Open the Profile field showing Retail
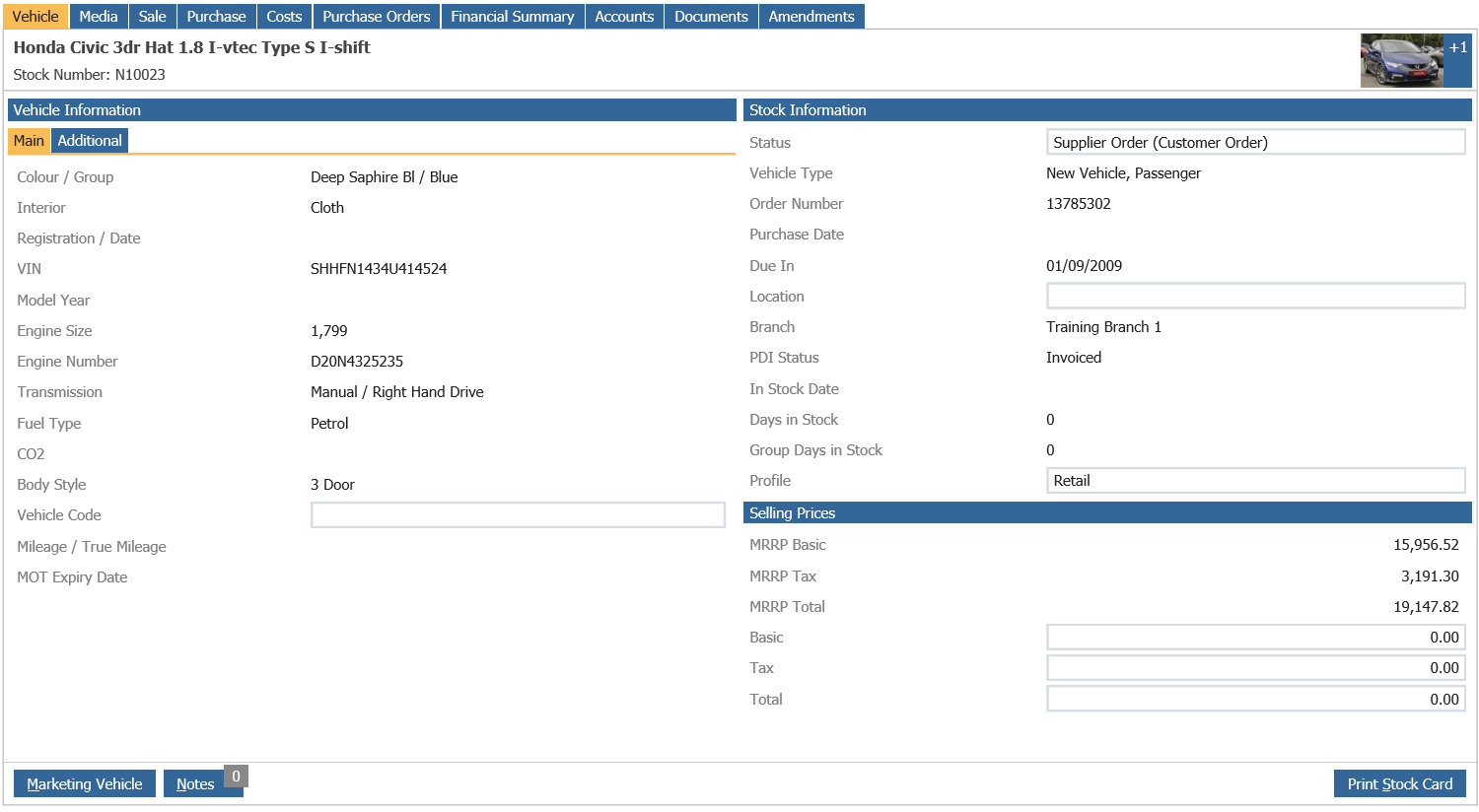The height and width of the screenshot is (812, 1479). coord(1255,480)
